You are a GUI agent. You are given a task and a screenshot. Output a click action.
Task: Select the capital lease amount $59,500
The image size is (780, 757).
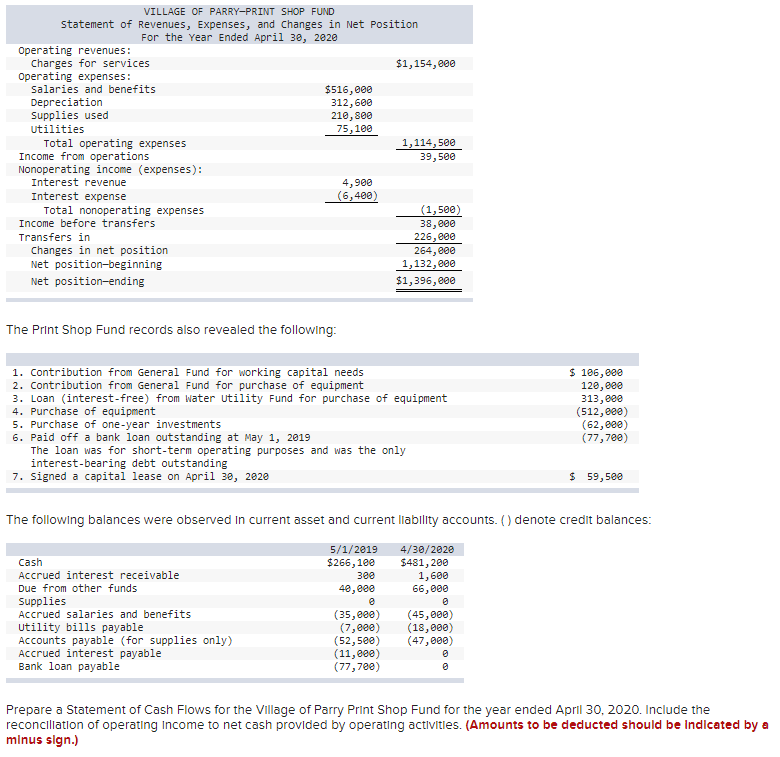click(x=596, y=476)
